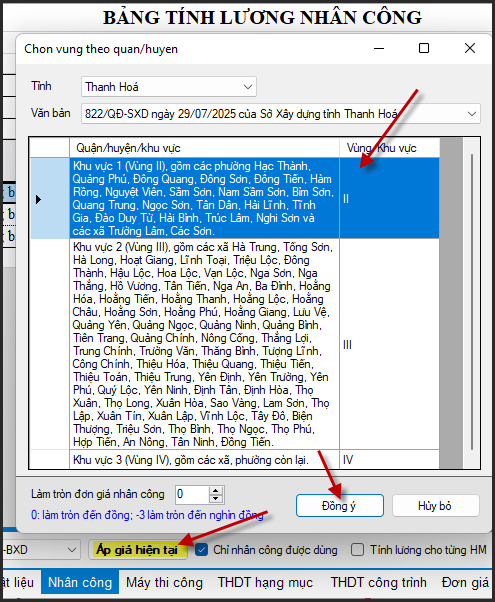Click the row selector arrow icon of Khu vực 1
Viewport: 495px width, 602px height.
coord(38,199)
